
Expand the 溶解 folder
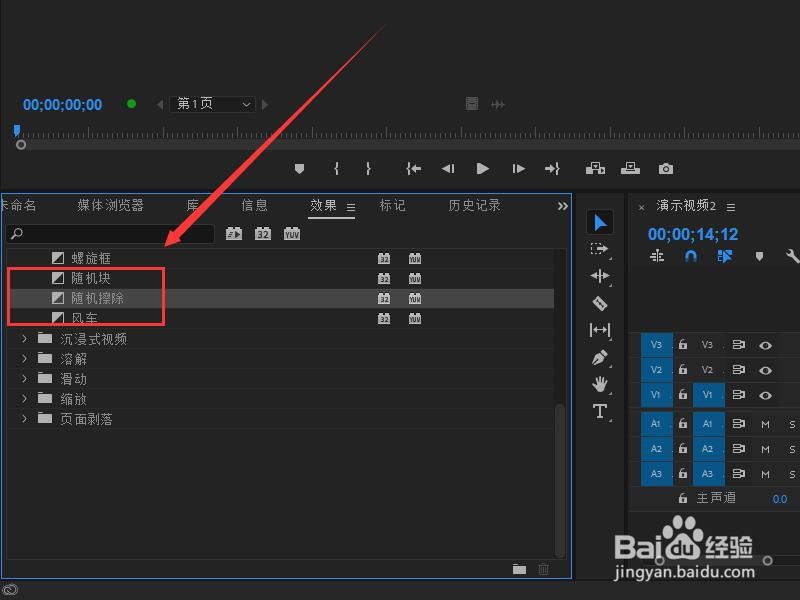tap(24, 358)
